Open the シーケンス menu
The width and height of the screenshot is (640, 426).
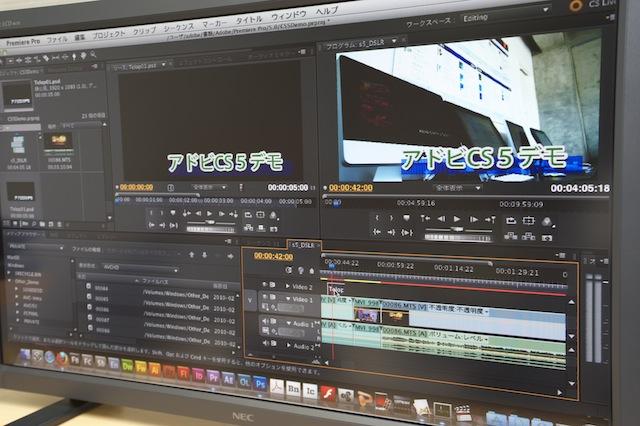(179, 27)
